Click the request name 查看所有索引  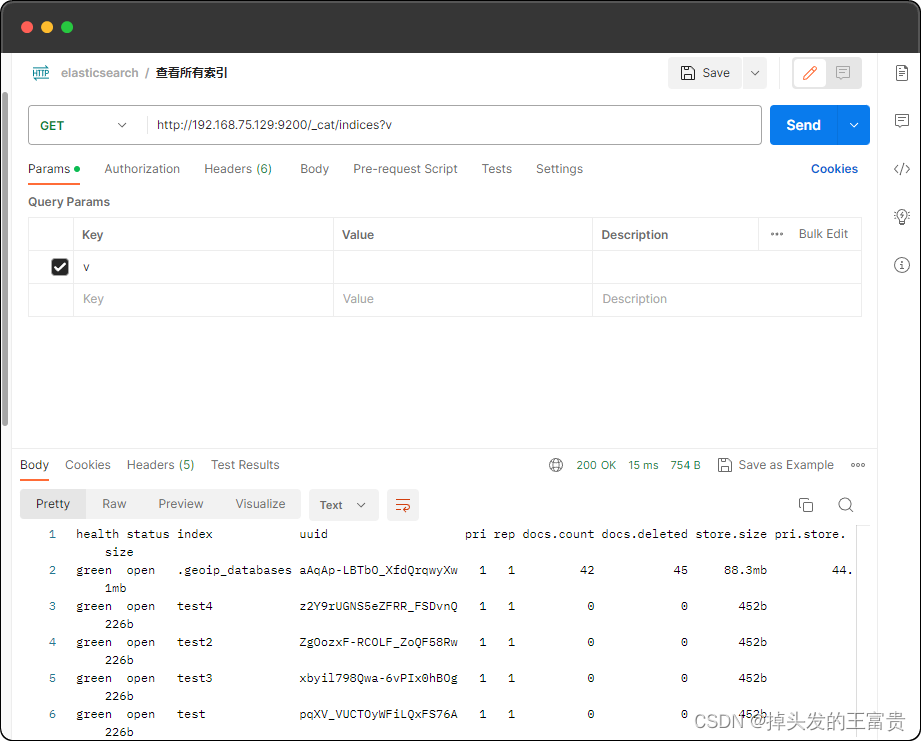point(191,73)
